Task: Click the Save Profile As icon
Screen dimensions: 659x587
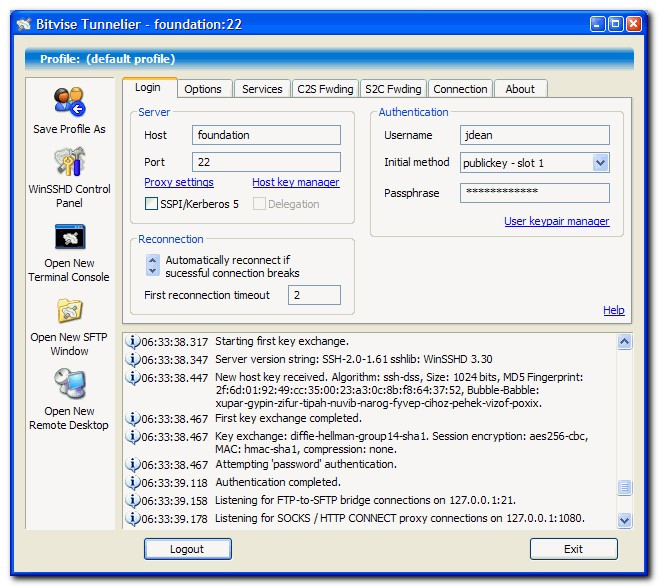Action: tap(69, 101)
